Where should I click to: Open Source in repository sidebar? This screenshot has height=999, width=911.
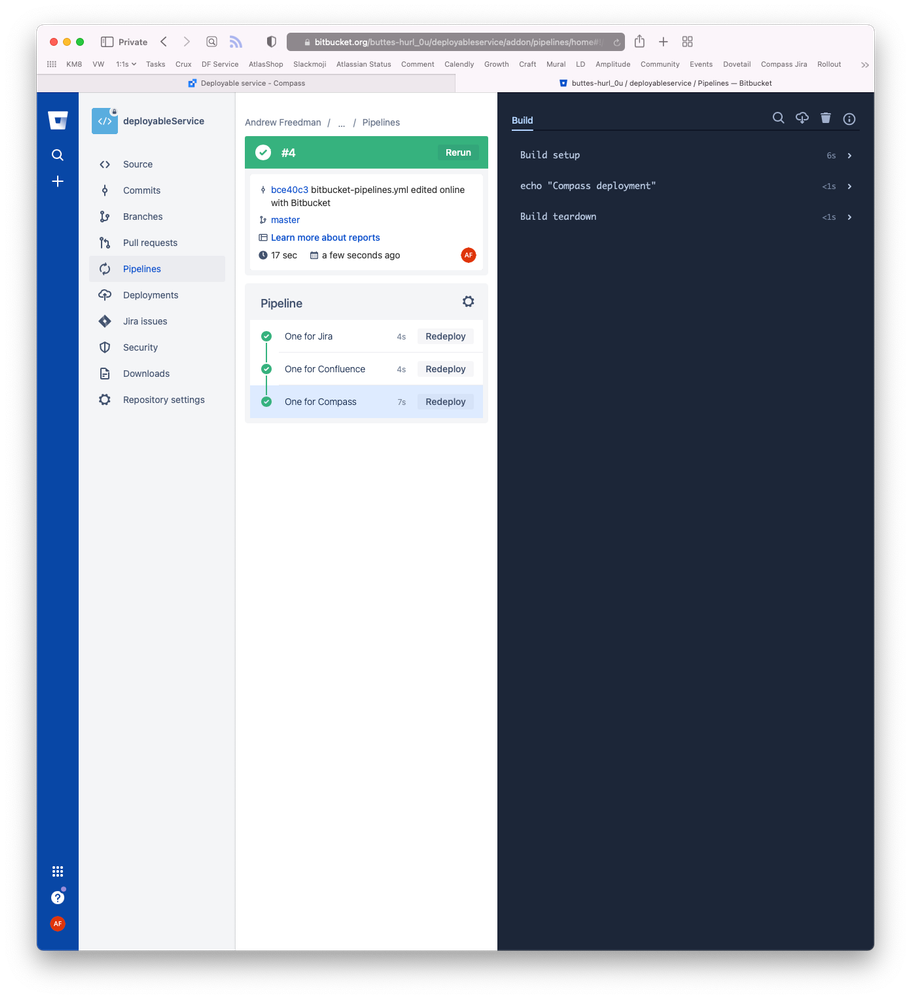coord(157,164)
